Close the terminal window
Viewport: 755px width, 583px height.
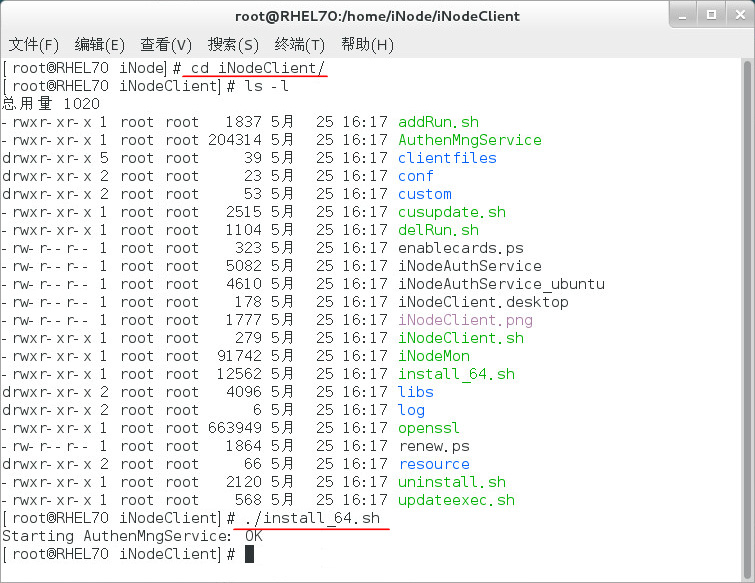pos(741,15)
